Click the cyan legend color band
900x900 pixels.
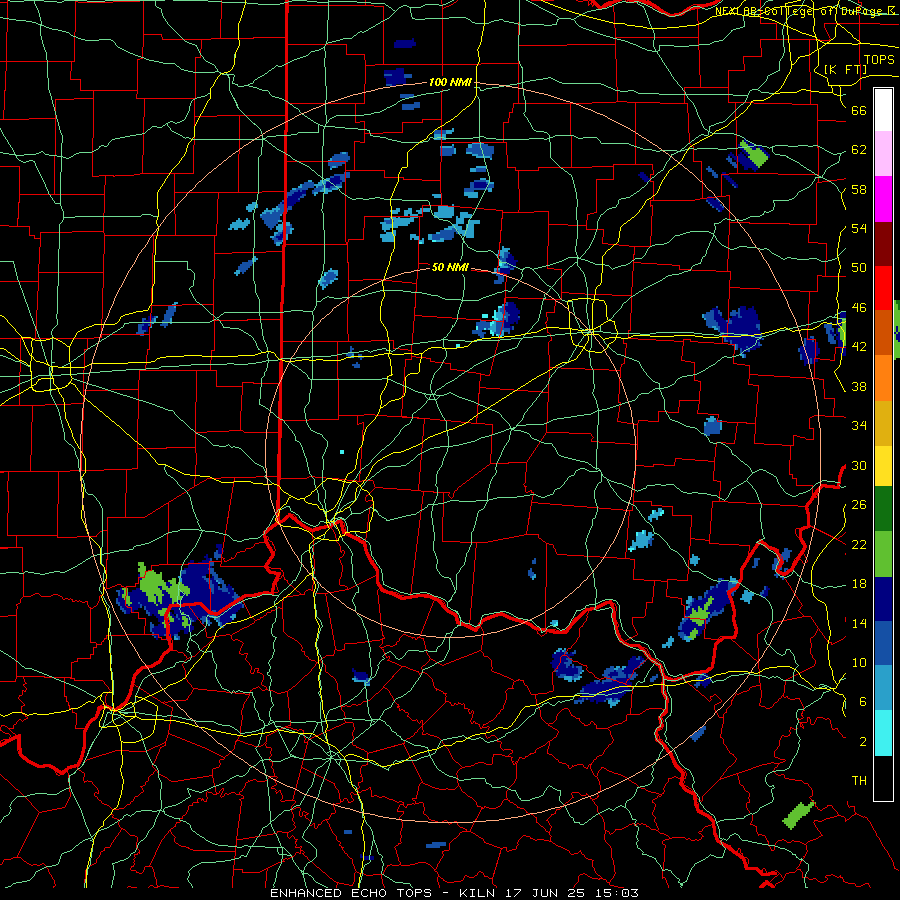click(x=883, y=733)
